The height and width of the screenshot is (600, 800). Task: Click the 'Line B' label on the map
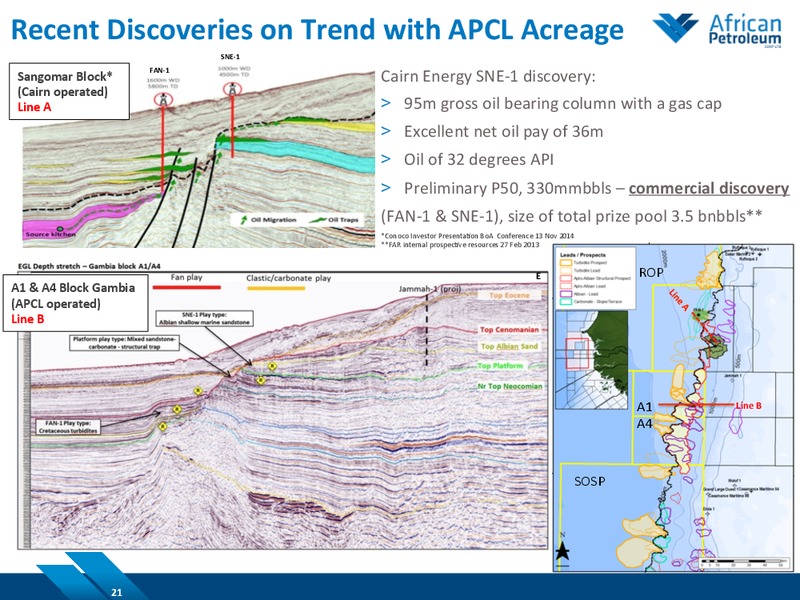coord(748,406)
